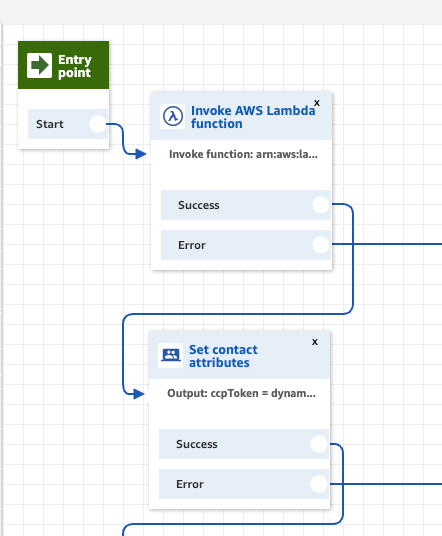Click the Start branch label
Viewport: 442px width, 536px height.
coord(50,124)
